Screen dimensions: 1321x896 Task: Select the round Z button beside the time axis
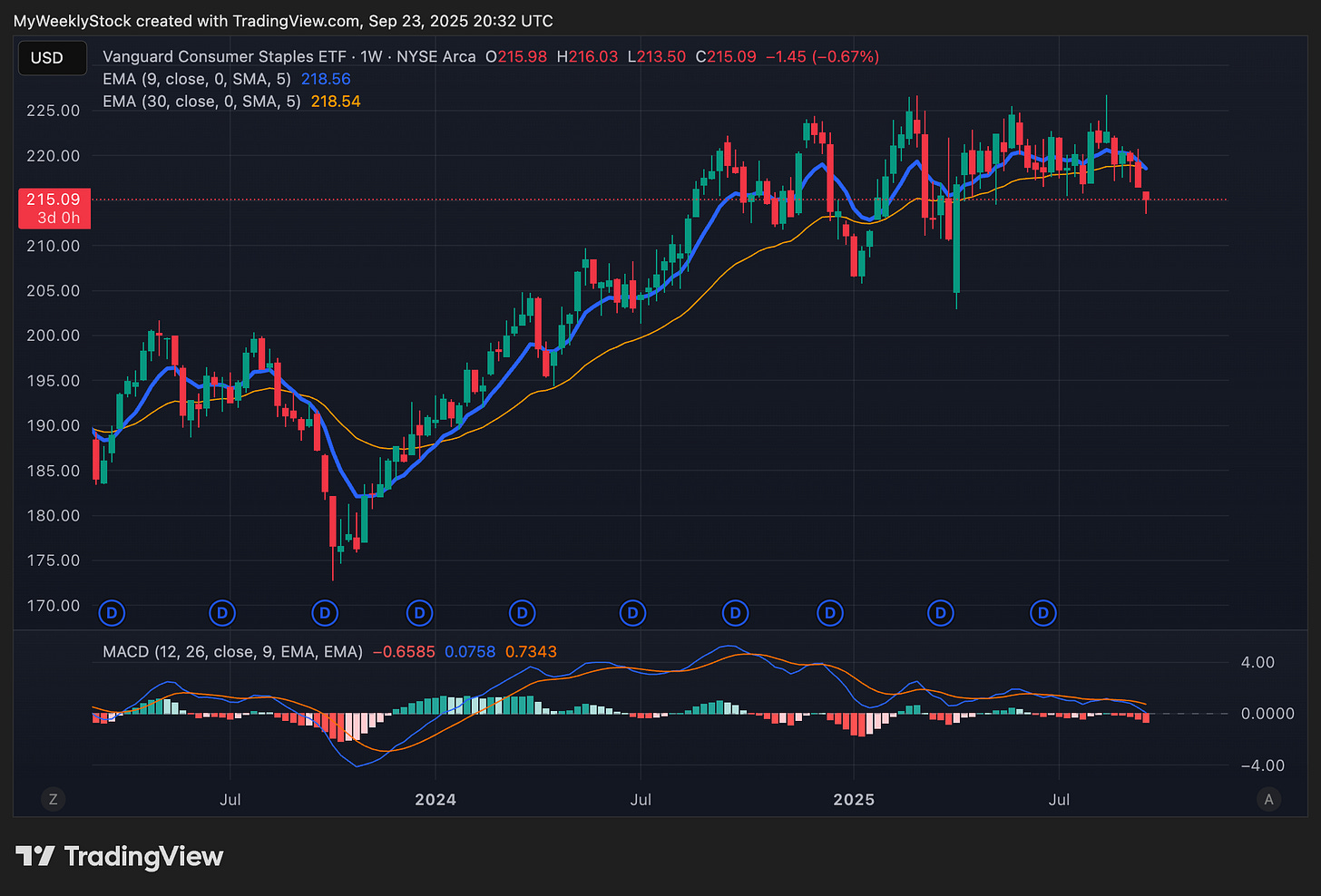pos(54,799)
